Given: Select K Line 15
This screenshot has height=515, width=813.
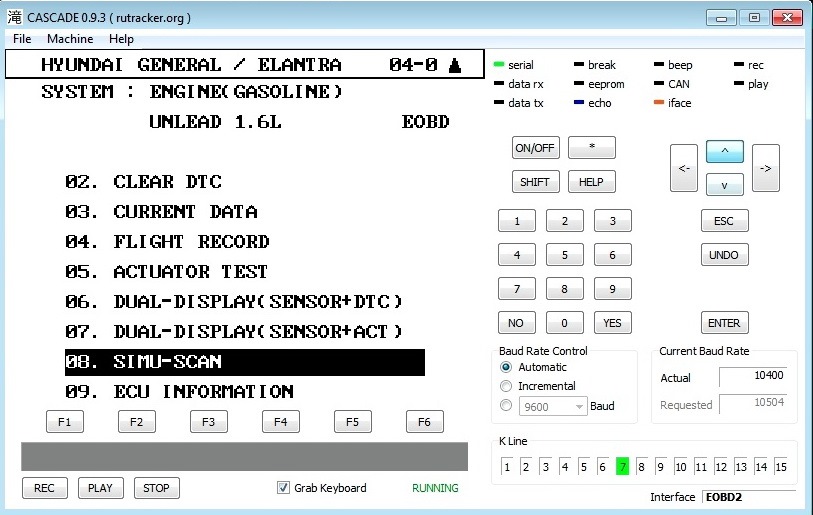Looking at the screenshot, I should point(781,467).
